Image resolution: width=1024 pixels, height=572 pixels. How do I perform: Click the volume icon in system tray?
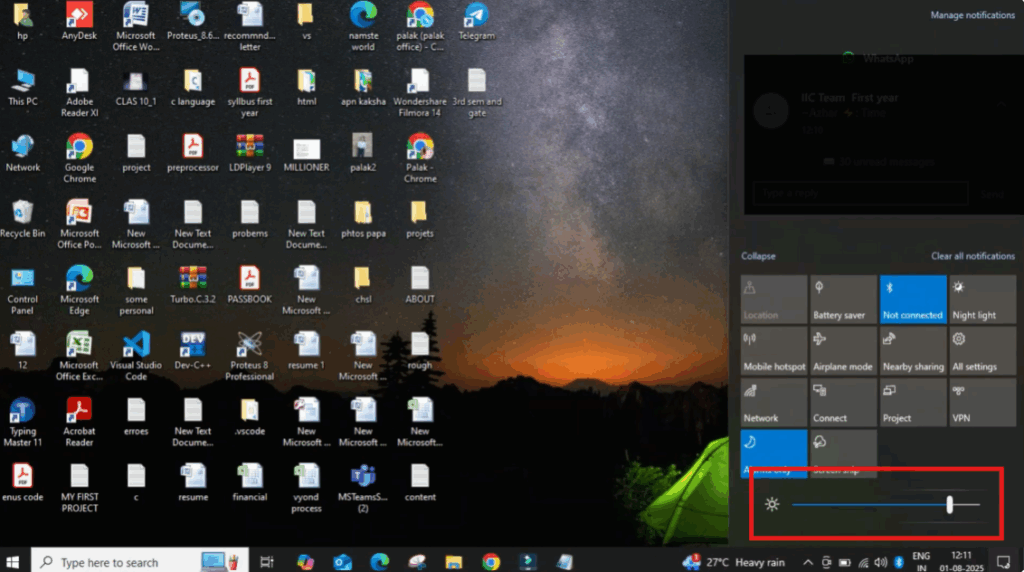[x=880, y=562]
